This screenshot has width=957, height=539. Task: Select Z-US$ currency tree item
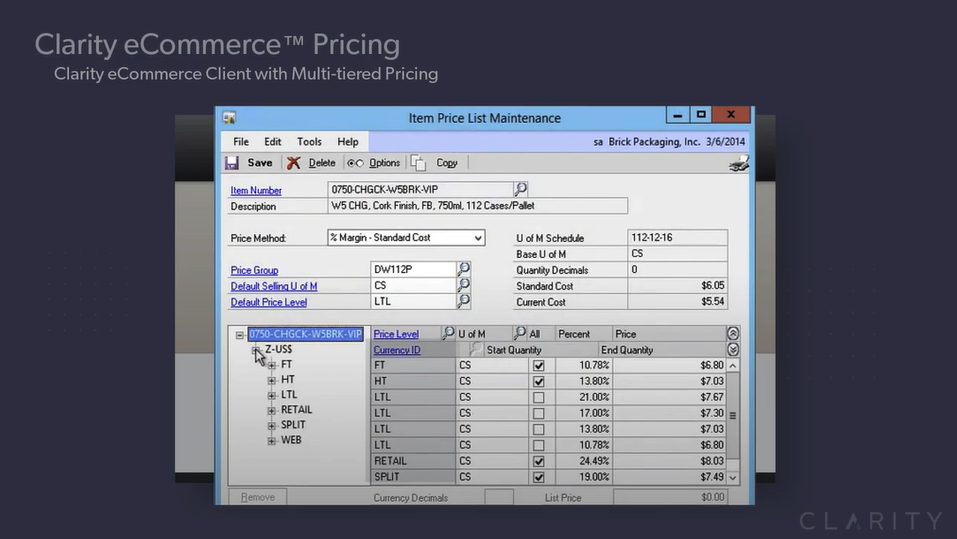click(278, 349)
